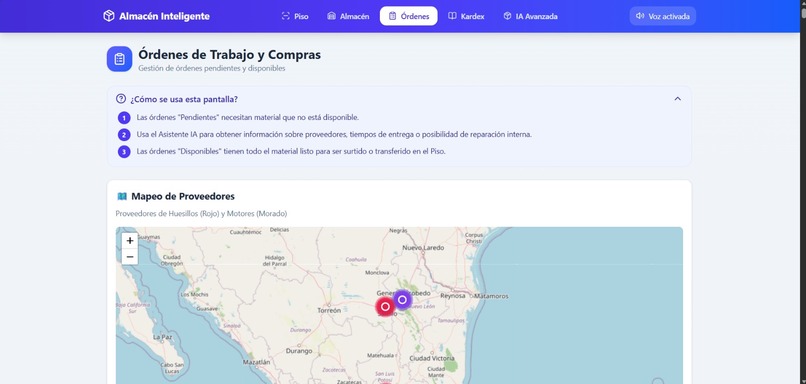The width and height of the screenshot is (806, 384).
Task: Collapse the ¿Cómo se usa esta pantalla? panel
Action: coord(677,99)
